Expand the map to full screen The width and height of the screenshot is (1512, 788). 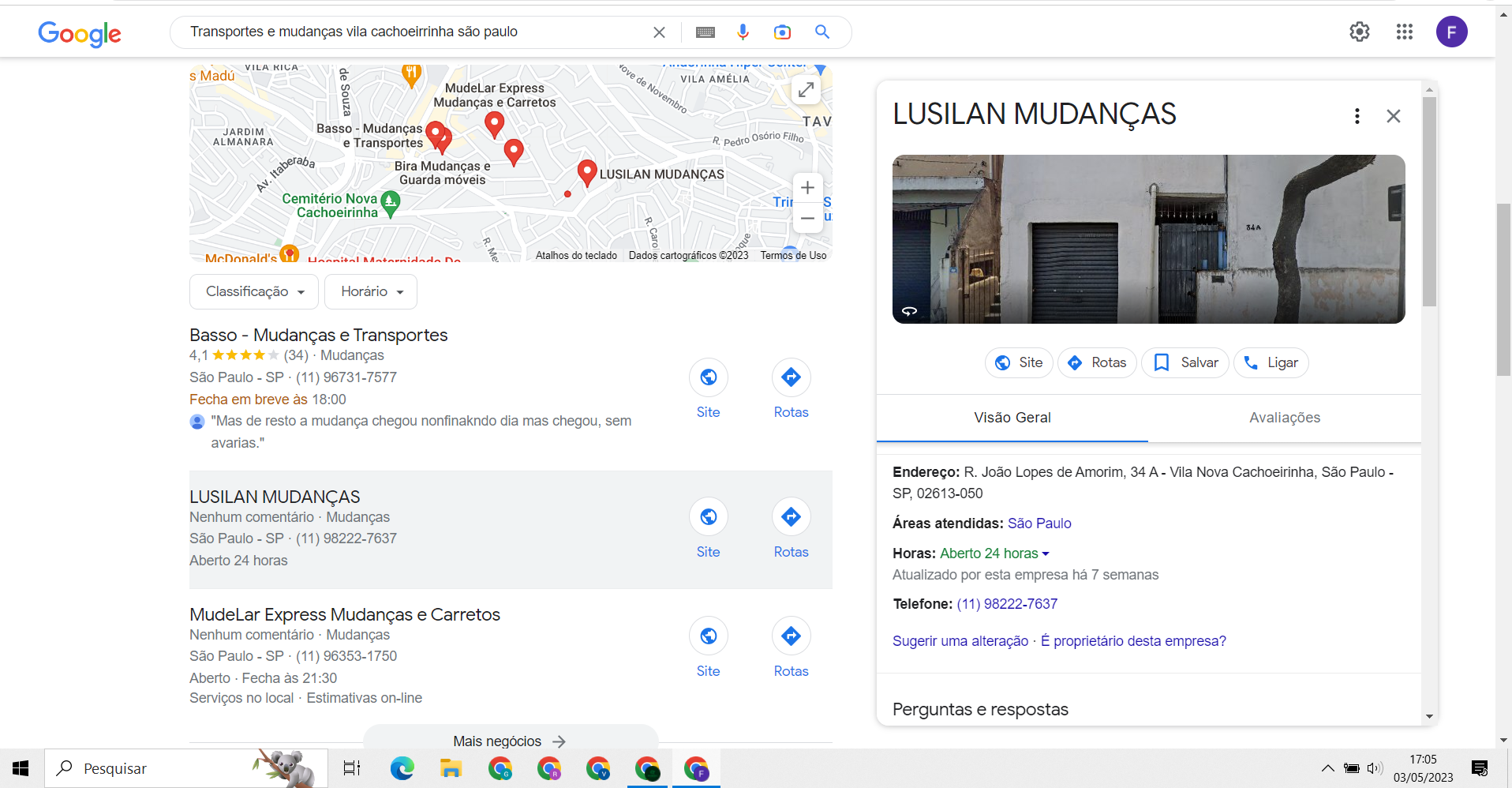tap(806, 90)
